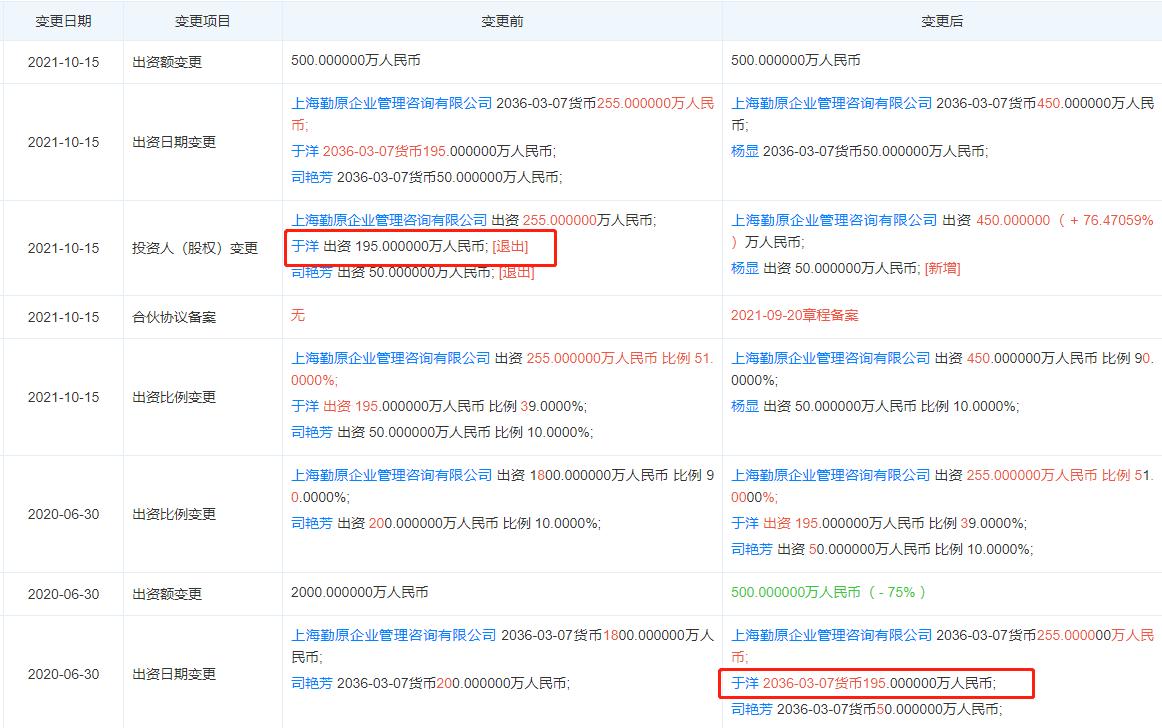Open 司艳芳 link in 2020-06-30 出资比例变更 变更前 cell
1162x728 pixels.
(x=311, y=523)
